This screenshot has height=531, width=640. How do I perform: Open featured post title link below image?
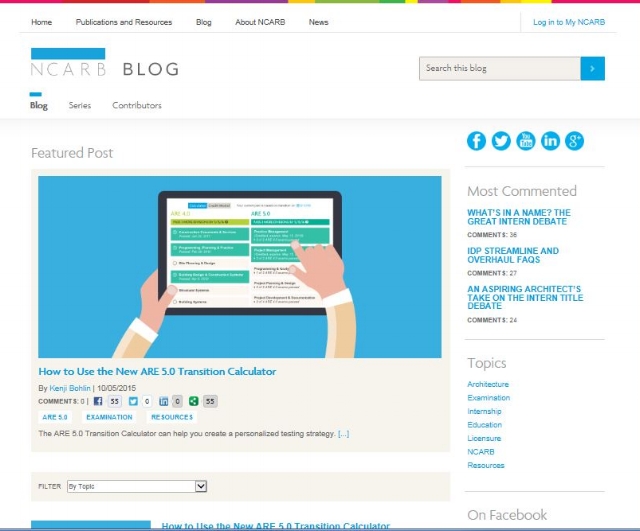click(157, 371)
